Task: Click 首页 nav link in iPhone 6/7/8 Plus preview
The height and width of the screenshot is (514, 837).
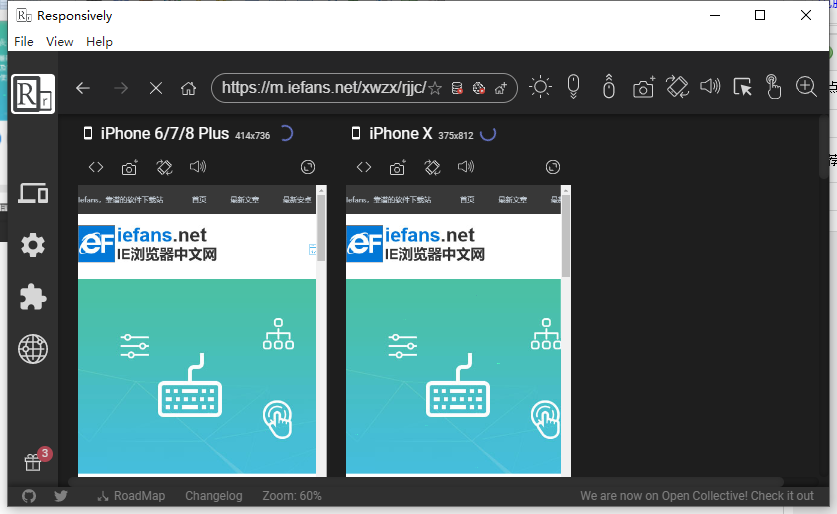Action: 199,200
